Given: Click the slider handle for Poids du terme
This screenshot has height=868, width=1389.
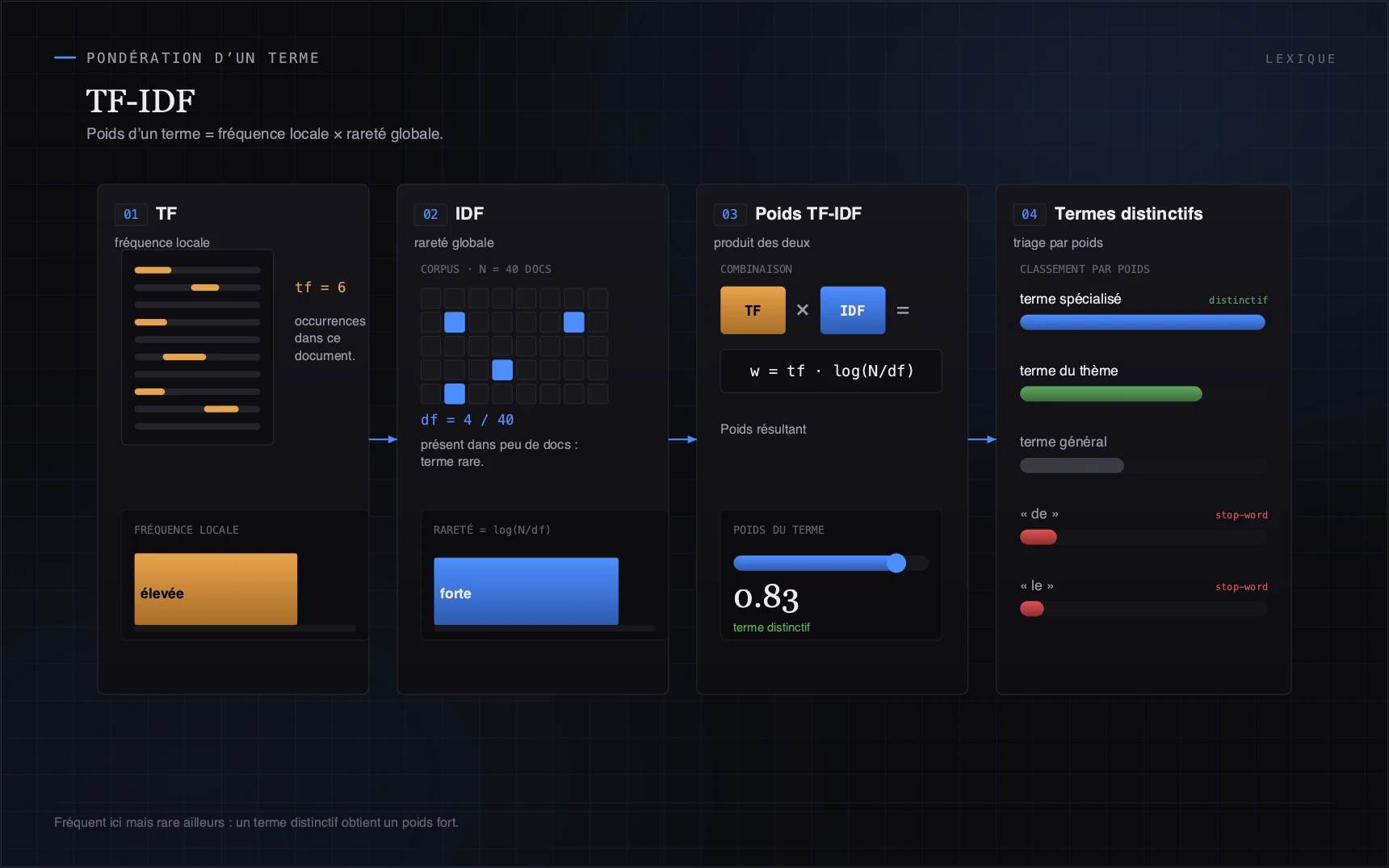Looking at the screenshot, I should click(x=896, y=563).
